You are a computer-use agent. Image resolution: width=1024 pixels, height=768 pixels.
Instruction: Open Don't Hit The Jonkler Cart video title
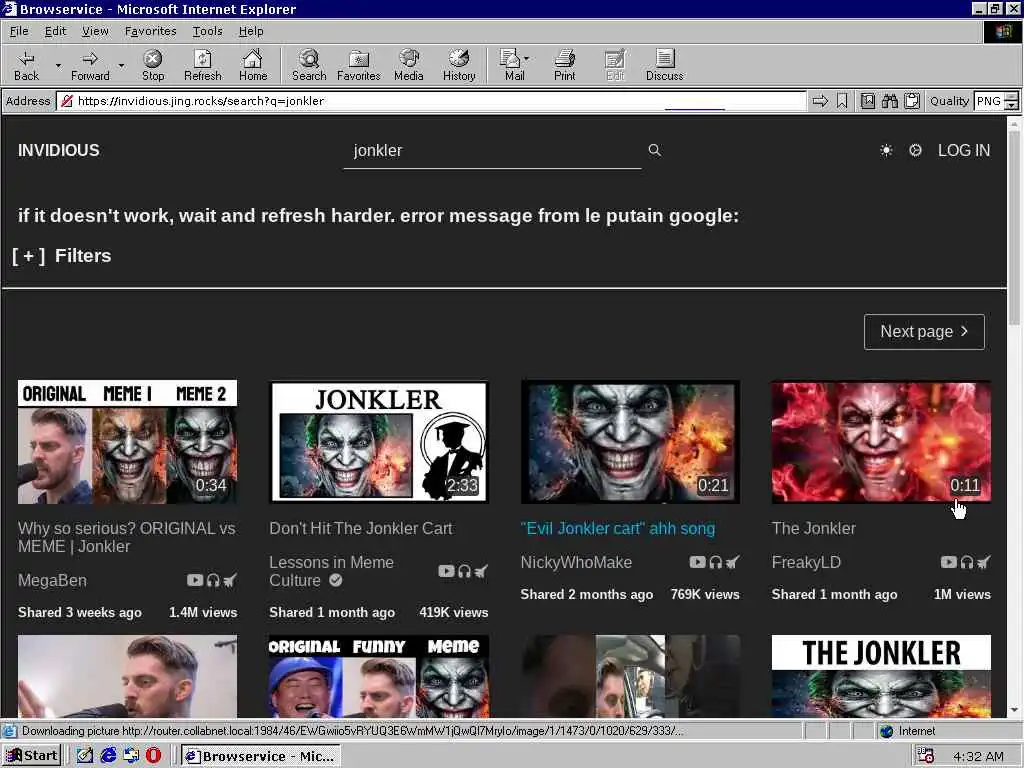360,528
